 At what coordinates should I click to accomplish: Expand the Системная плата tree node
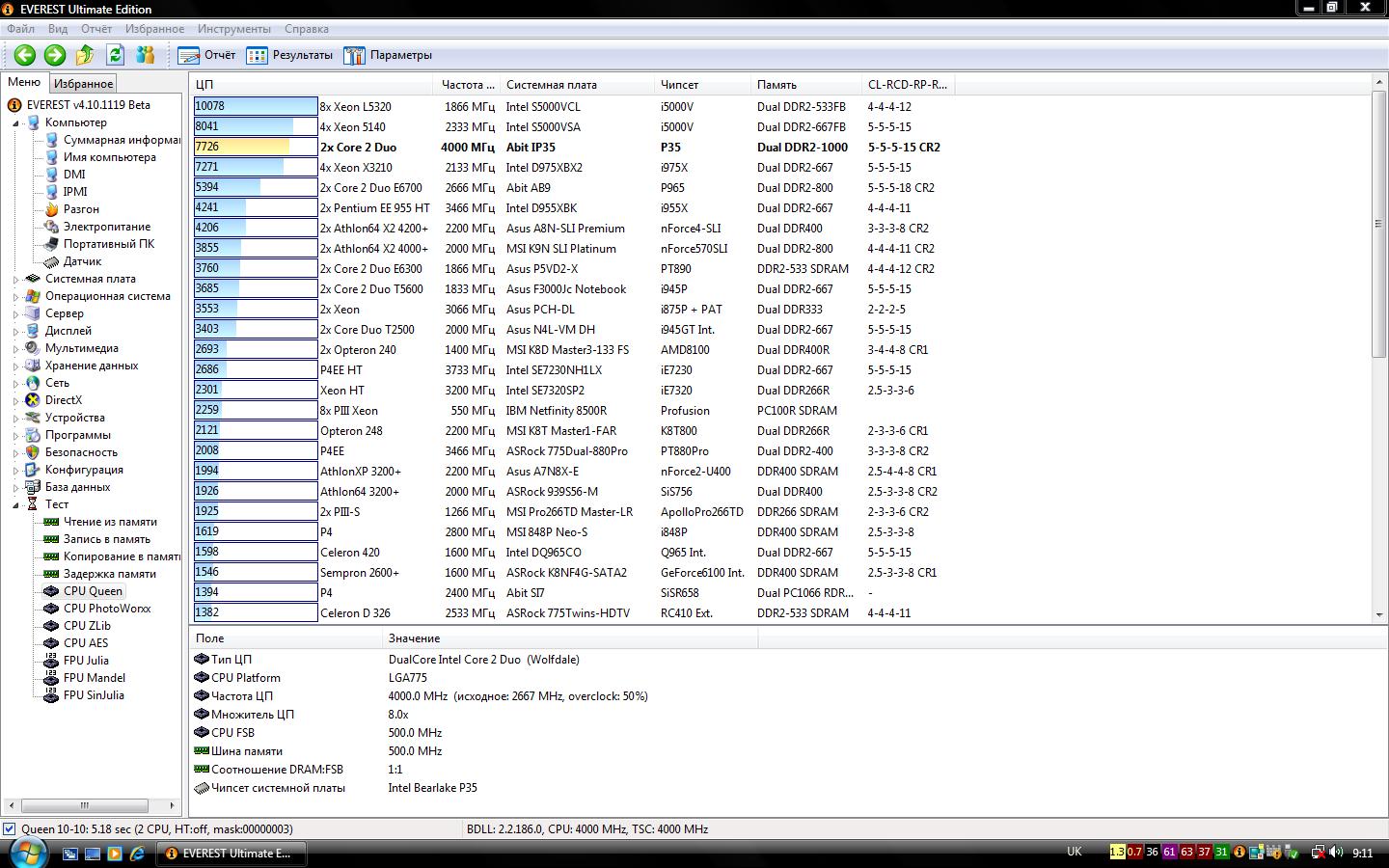tap(15, 279)
